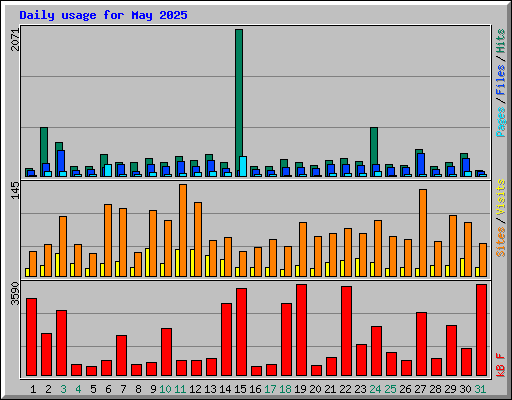Click the red KBytes bar for day 14

[227, 339]
